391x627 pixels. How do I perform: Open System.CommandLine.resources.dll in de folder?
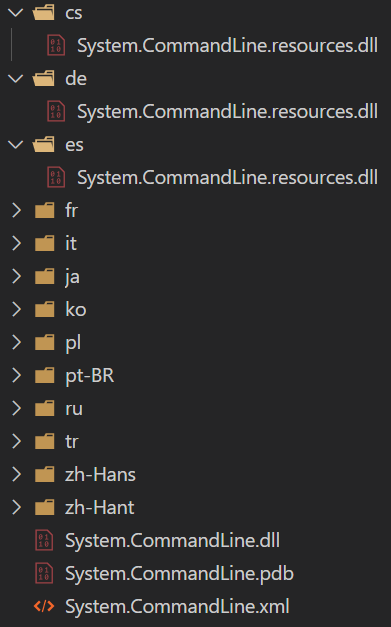click(227, 112)
